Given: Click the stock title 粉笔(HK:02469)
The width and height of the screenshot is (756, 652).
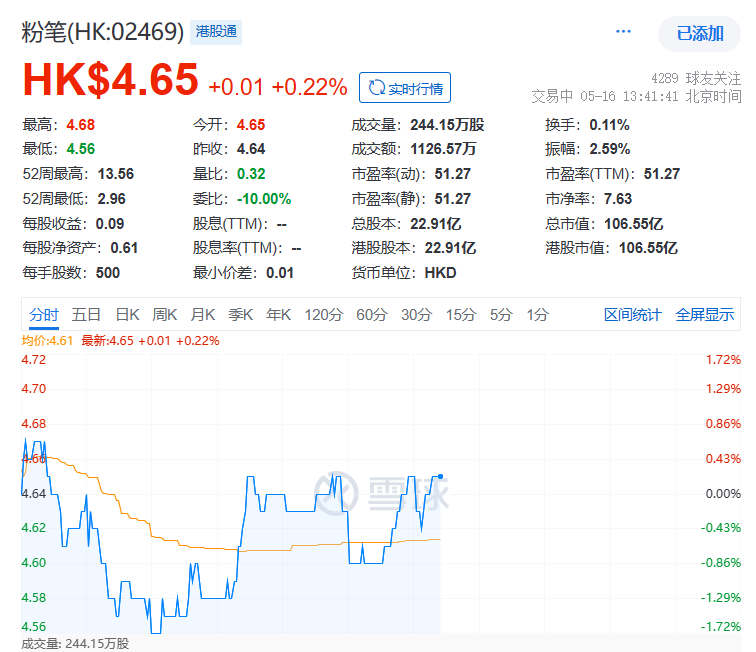Looking at the screenshot, I should click(x=103, y=32).
